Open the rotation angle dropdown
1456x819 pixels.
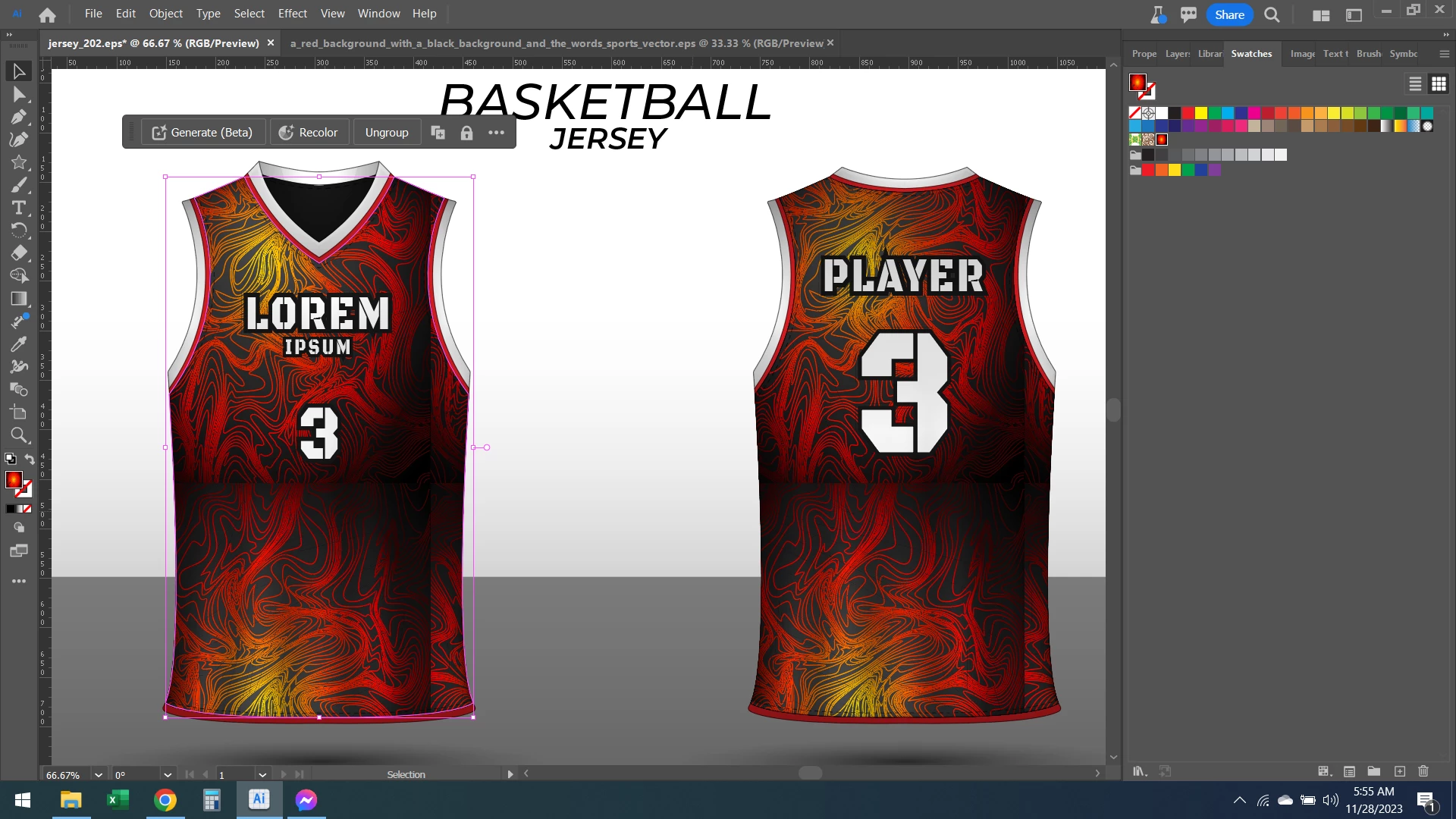[168, 774]
